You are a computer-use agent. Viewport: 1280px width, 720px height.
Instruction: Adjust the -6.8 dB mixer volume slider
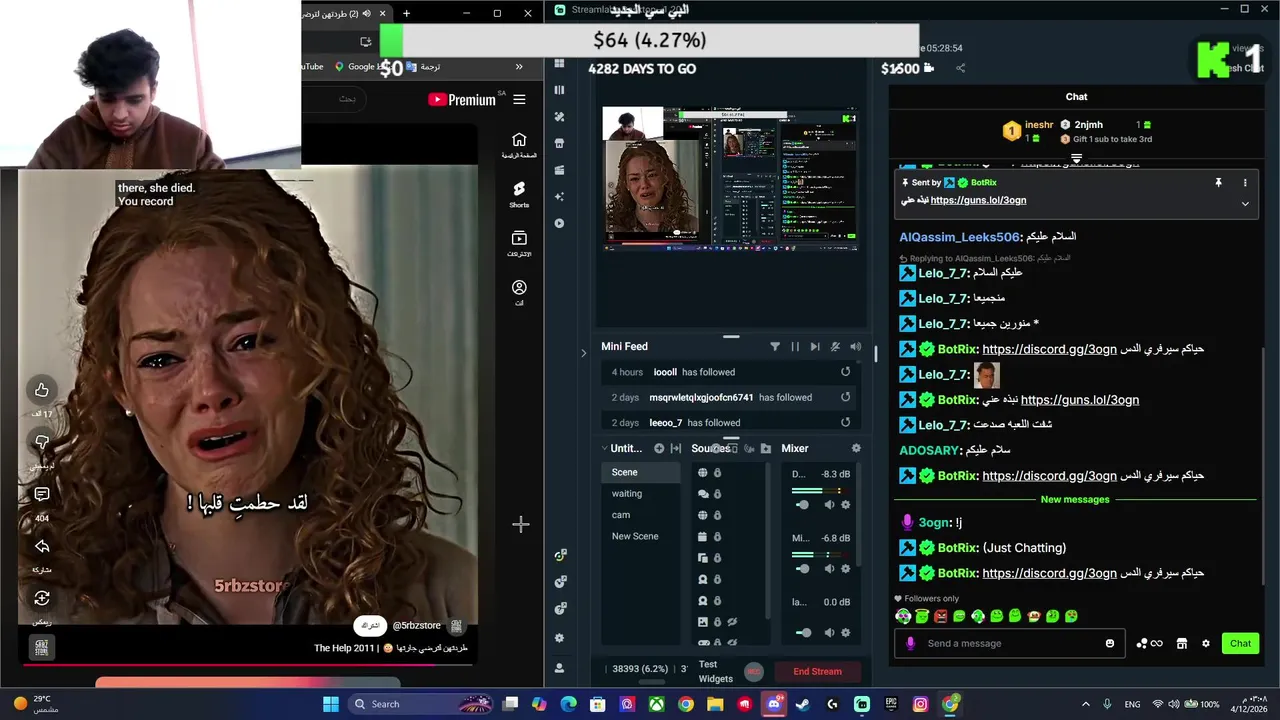[803, 569]
